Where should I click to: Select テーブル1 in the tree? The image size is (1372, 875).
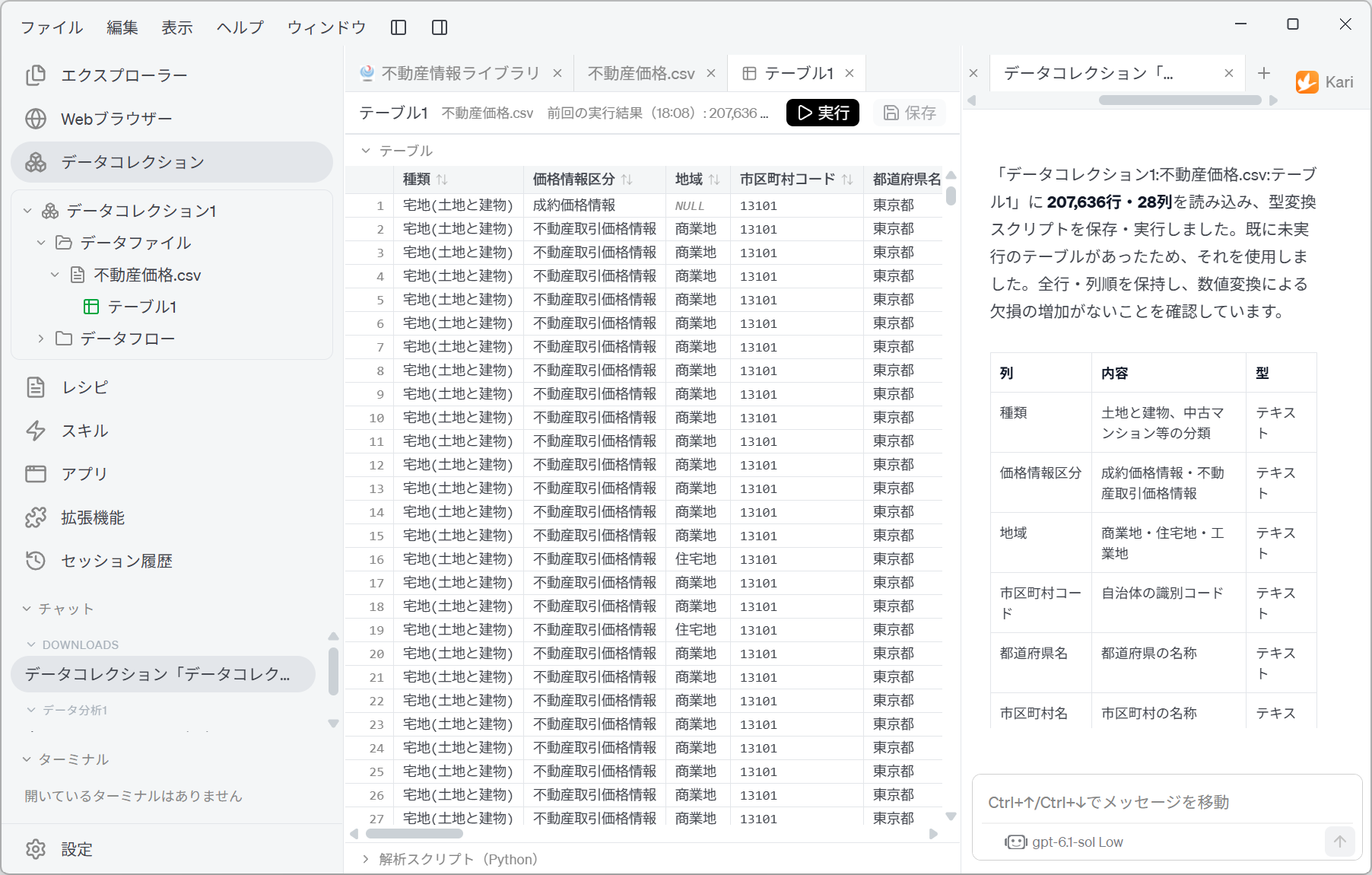(x=141, y=307)
